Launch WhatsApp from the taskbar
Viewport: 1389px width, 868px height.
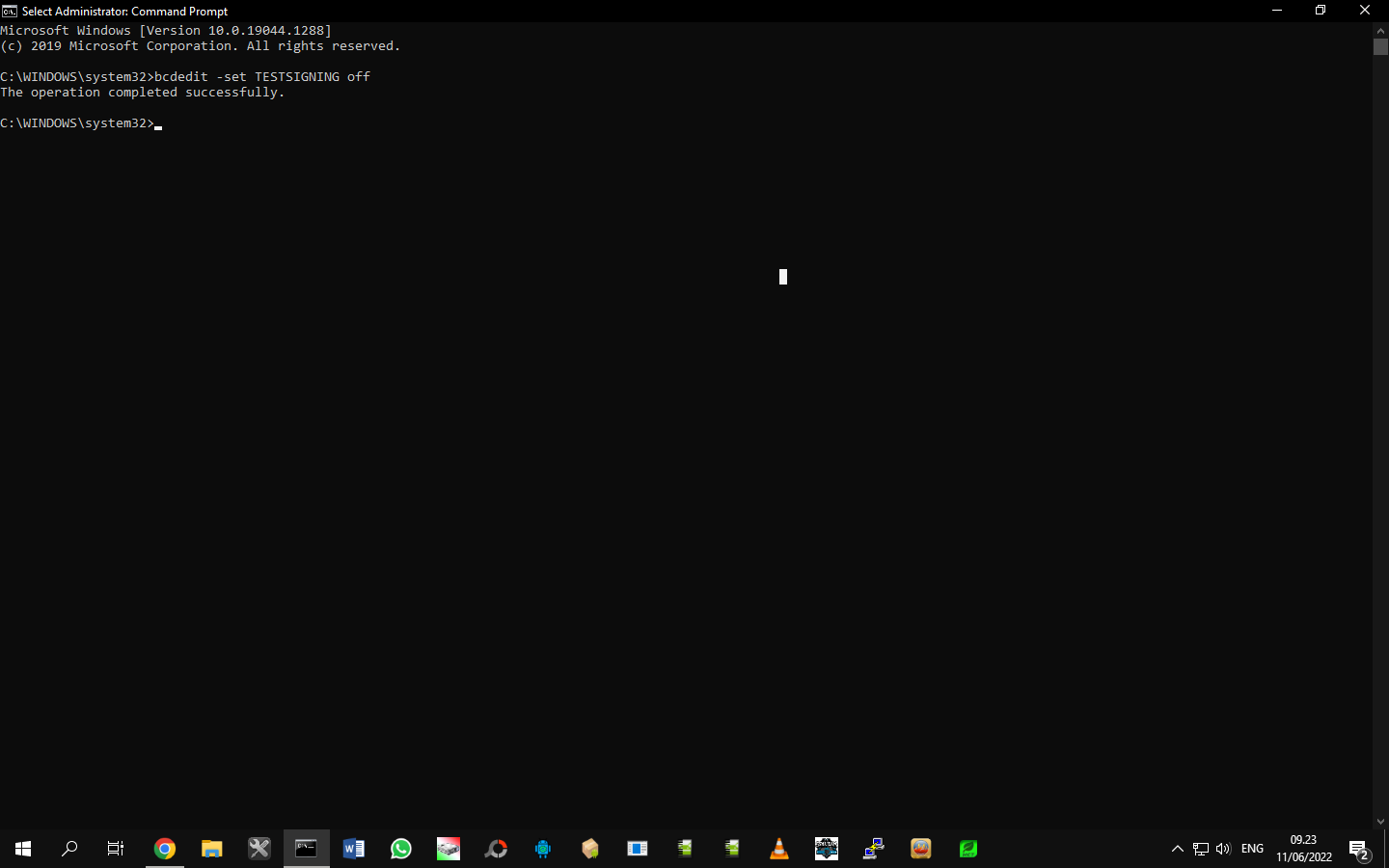[x=401, y=849]
